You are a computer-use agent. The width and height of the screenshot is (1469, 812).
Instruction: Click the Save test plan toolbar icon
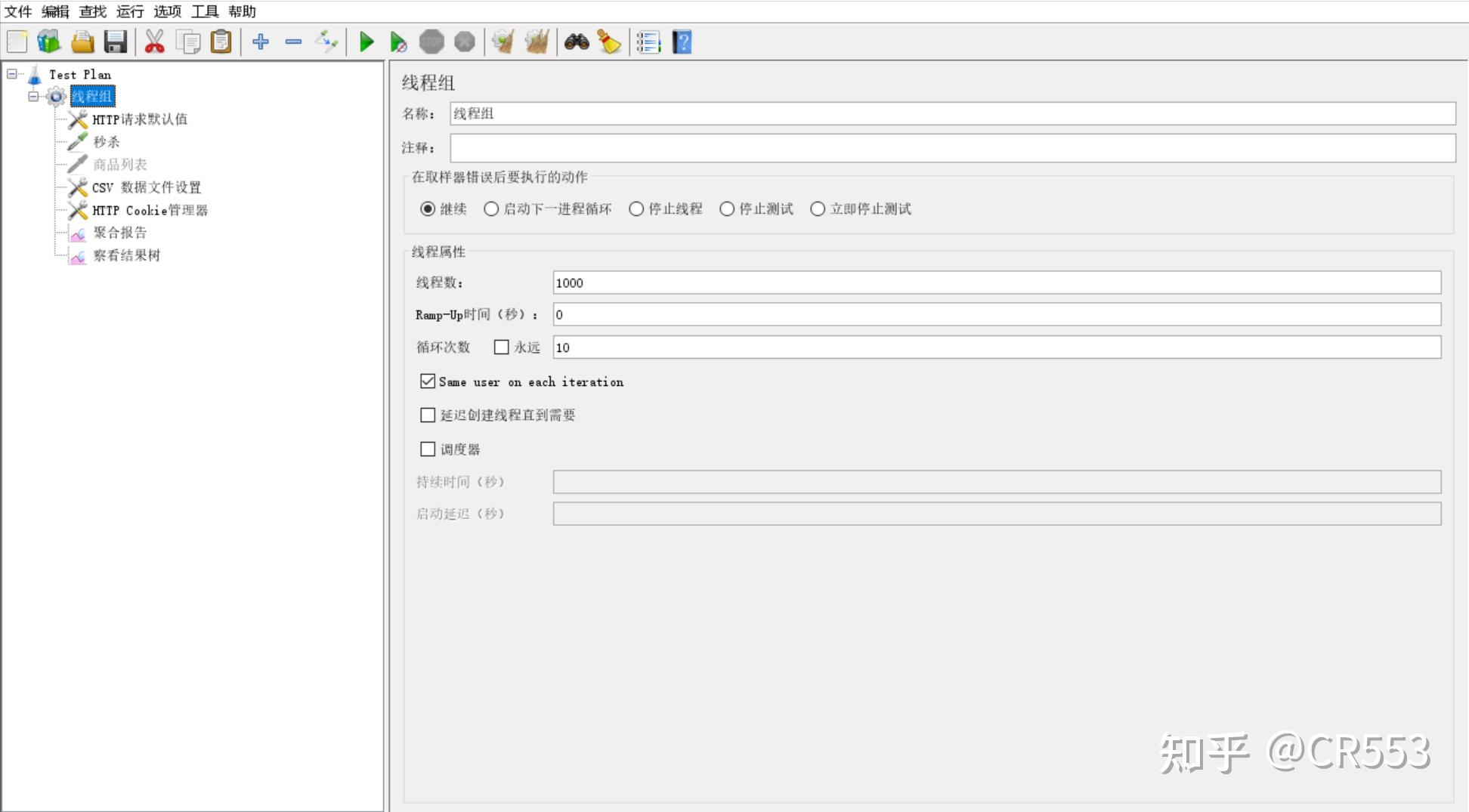pyautogui.click(x=115, y=42)
